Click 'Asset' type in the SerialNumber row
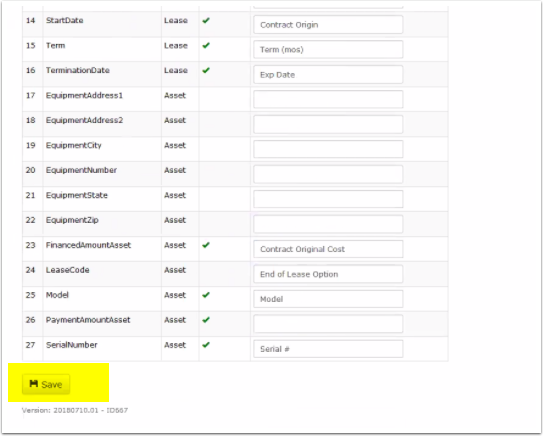This screenshot has width=543, height=436. click(175, 345)
